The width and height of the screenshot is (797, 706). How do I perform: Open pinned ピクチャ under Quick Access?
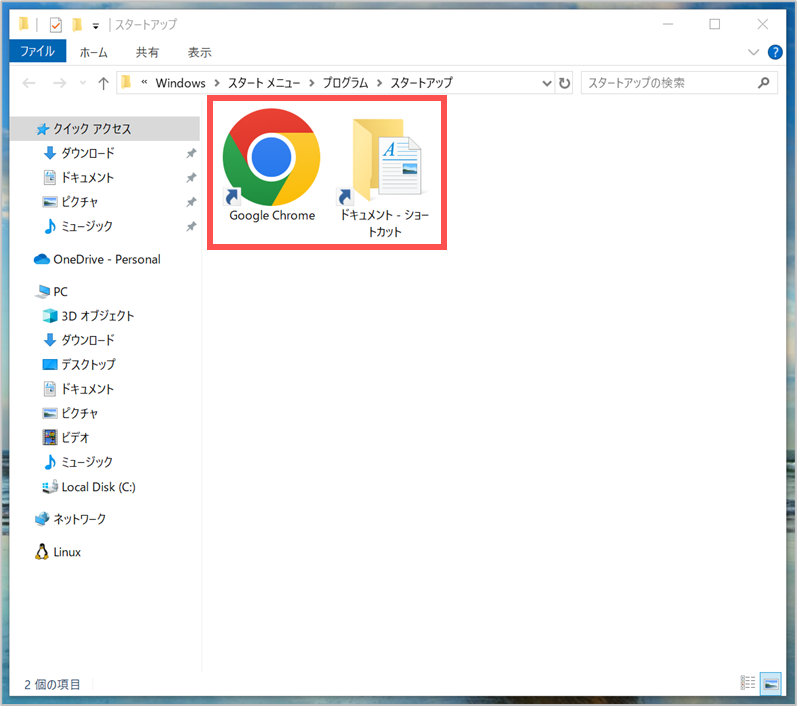[79, 202]
